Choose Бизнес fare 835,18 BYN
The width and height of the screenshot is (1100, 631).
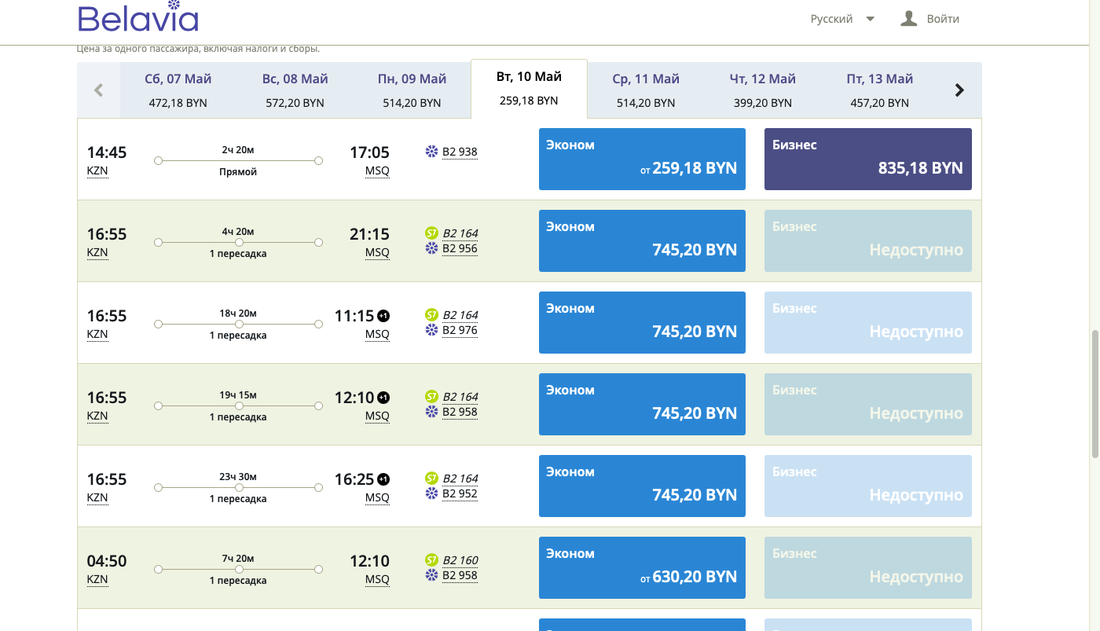867,159
